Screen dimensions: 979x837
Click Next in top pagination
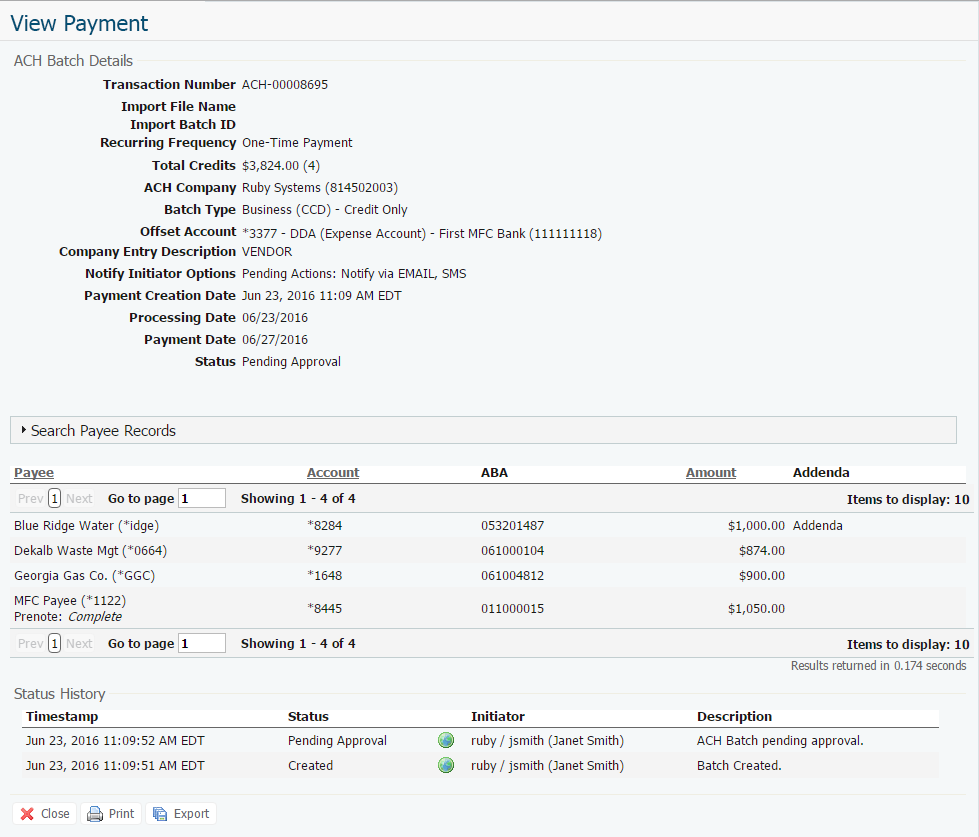pos(79,498)
